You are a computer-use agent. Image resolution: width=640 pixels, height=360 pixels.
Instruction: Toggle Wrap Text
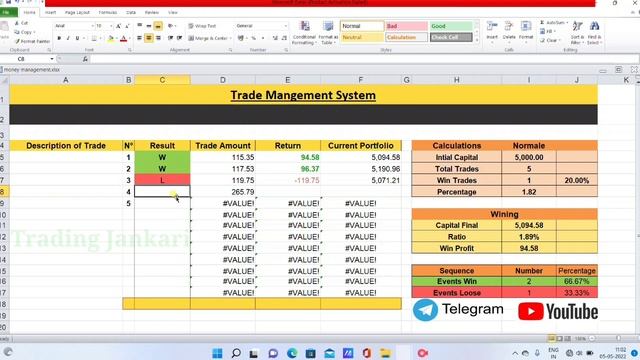click(202, 26)
